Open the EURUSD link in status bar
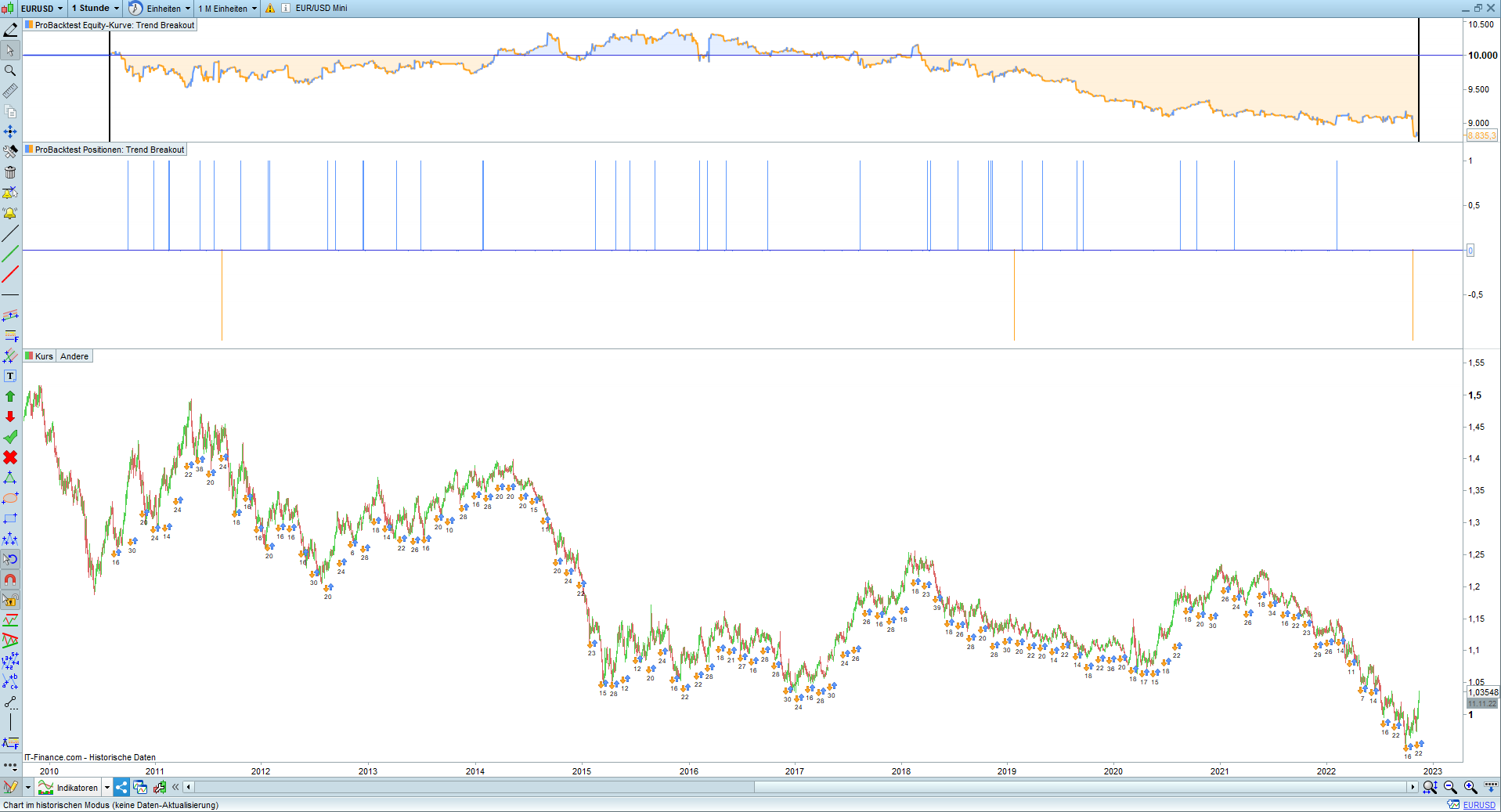Screen dimensions: 1501x812 [1479, 805]
